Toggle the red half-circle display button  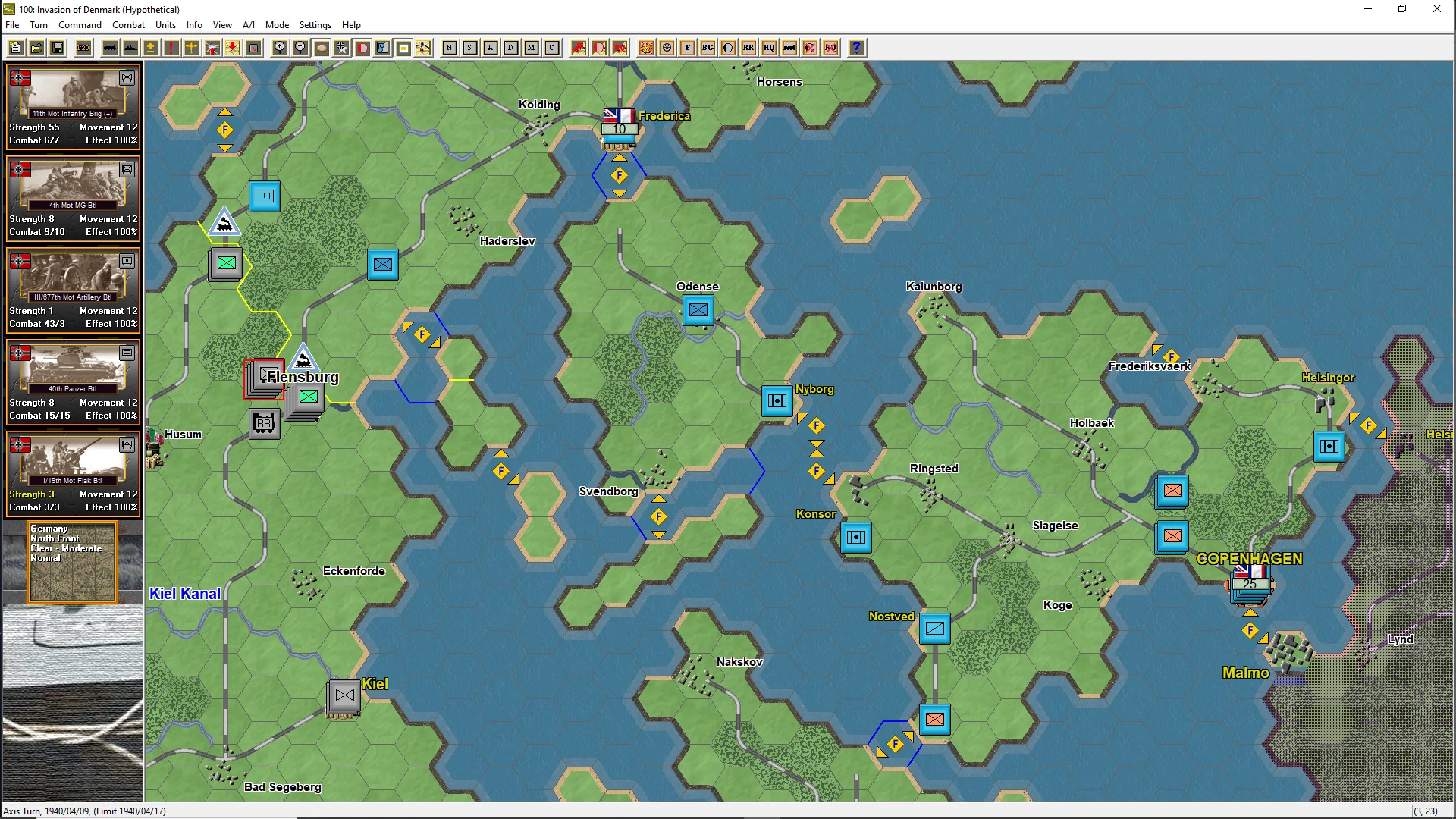click(362, 48)
